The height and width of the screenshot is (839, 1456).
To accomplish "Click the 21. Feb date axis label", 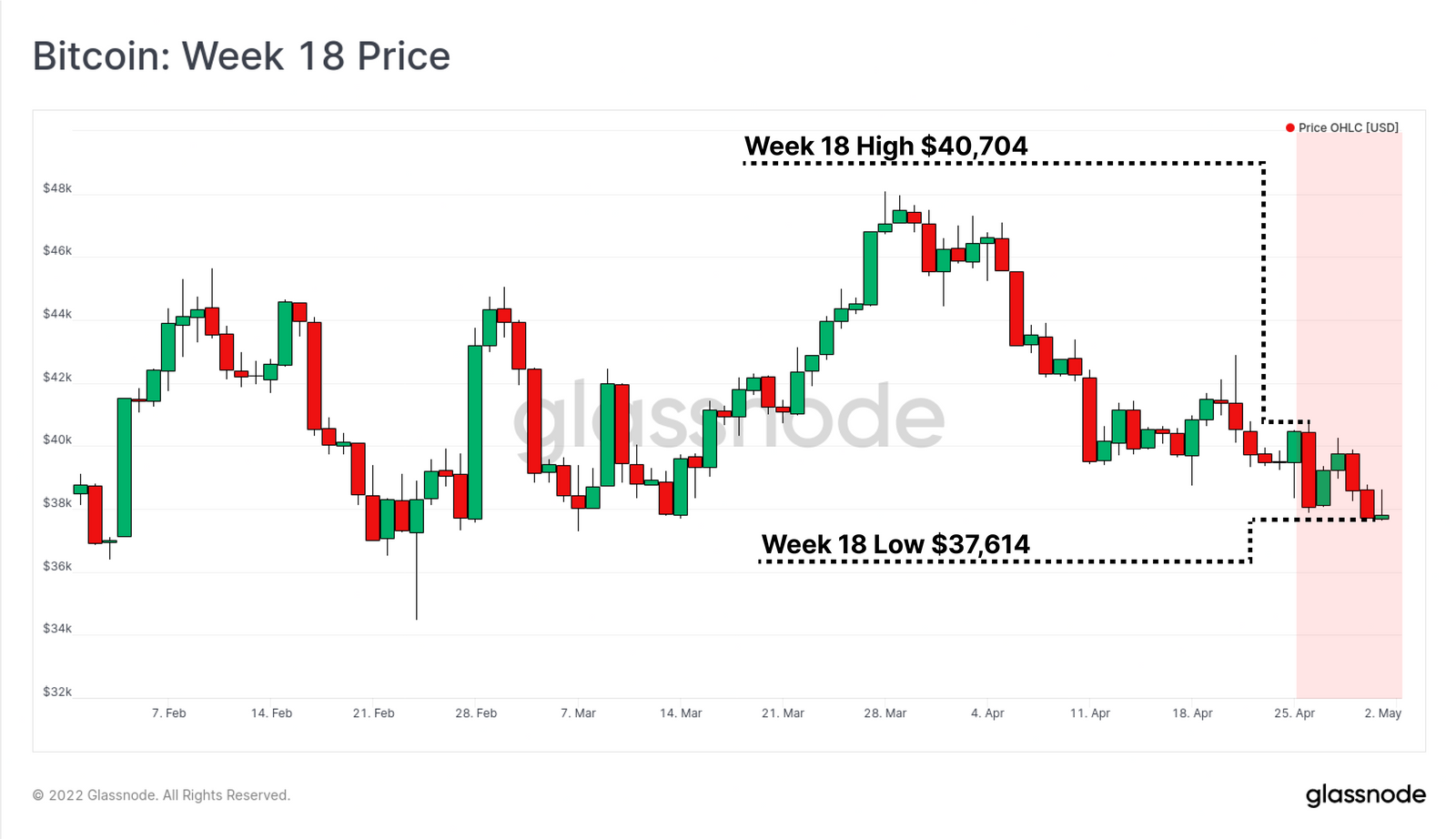I will pyautogui.click(x=374, y=713).
